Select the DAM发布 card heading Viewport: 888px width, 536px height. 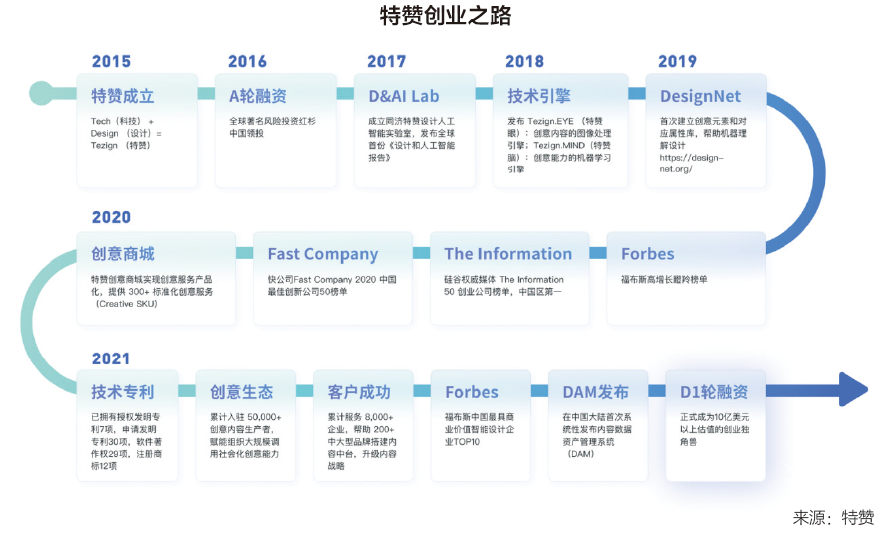(595, 392)
